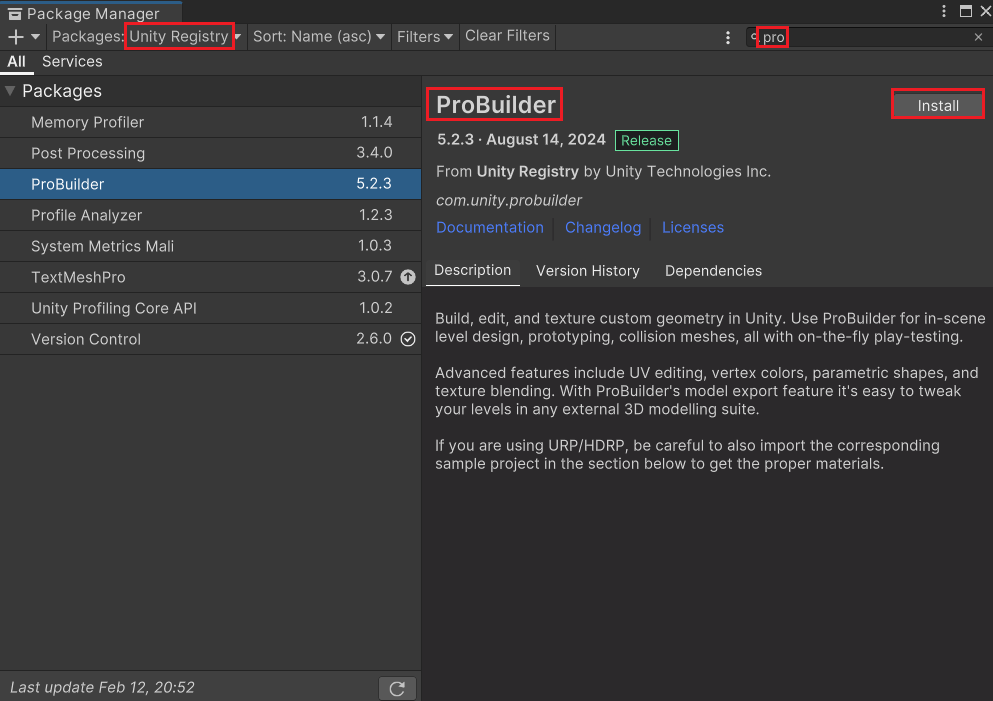Open the Filters dropdown

tap(424, 37)
